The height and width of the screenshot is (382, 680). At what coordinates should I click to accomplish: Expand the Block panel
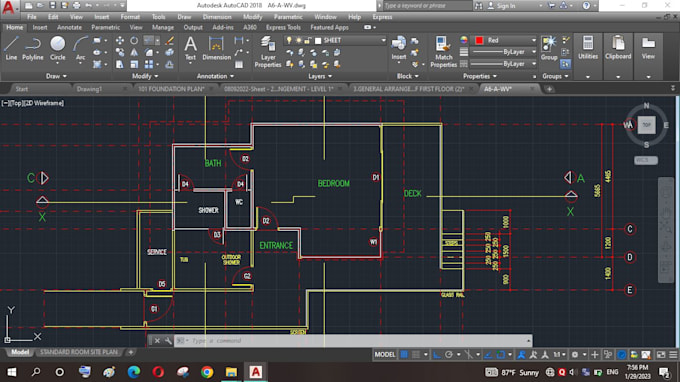(408, 76)
